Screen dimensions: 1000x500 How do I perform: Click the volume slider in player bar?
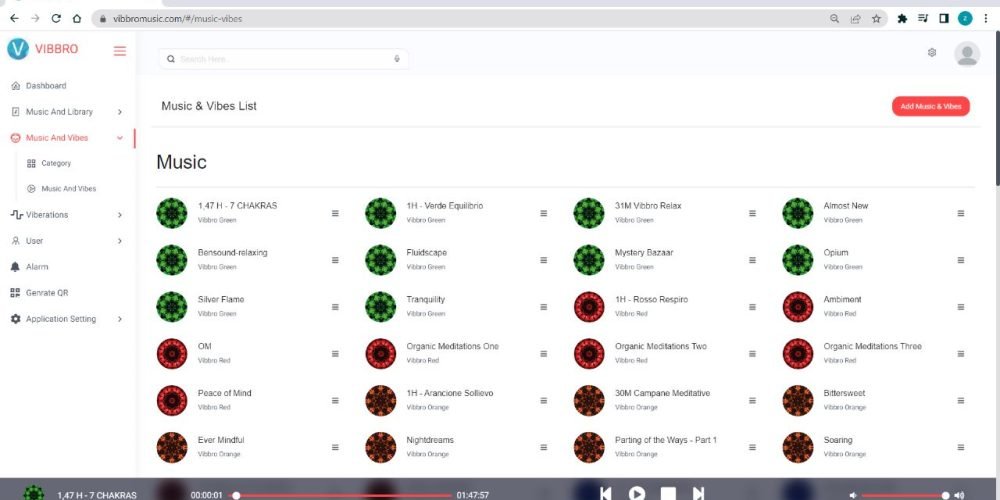902,495
